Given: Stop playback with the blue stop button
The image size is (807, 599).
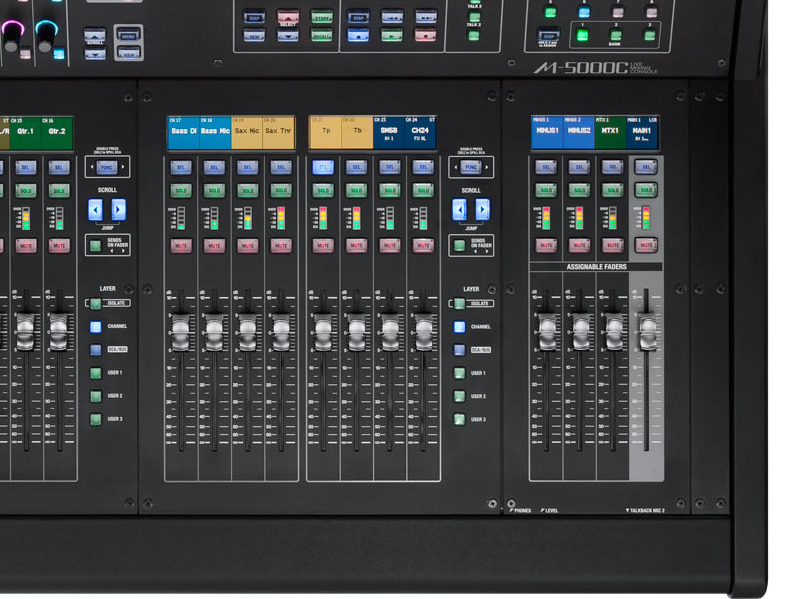Looking at the screenshot, I should click(358, 35).
